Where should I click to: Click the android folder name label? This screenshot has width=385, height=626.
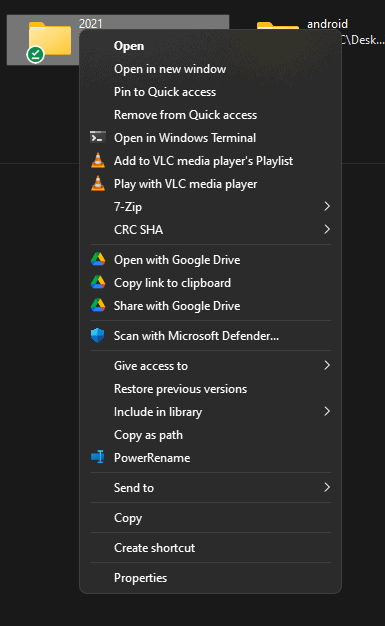pyautogui.click(x=327, y=24)
